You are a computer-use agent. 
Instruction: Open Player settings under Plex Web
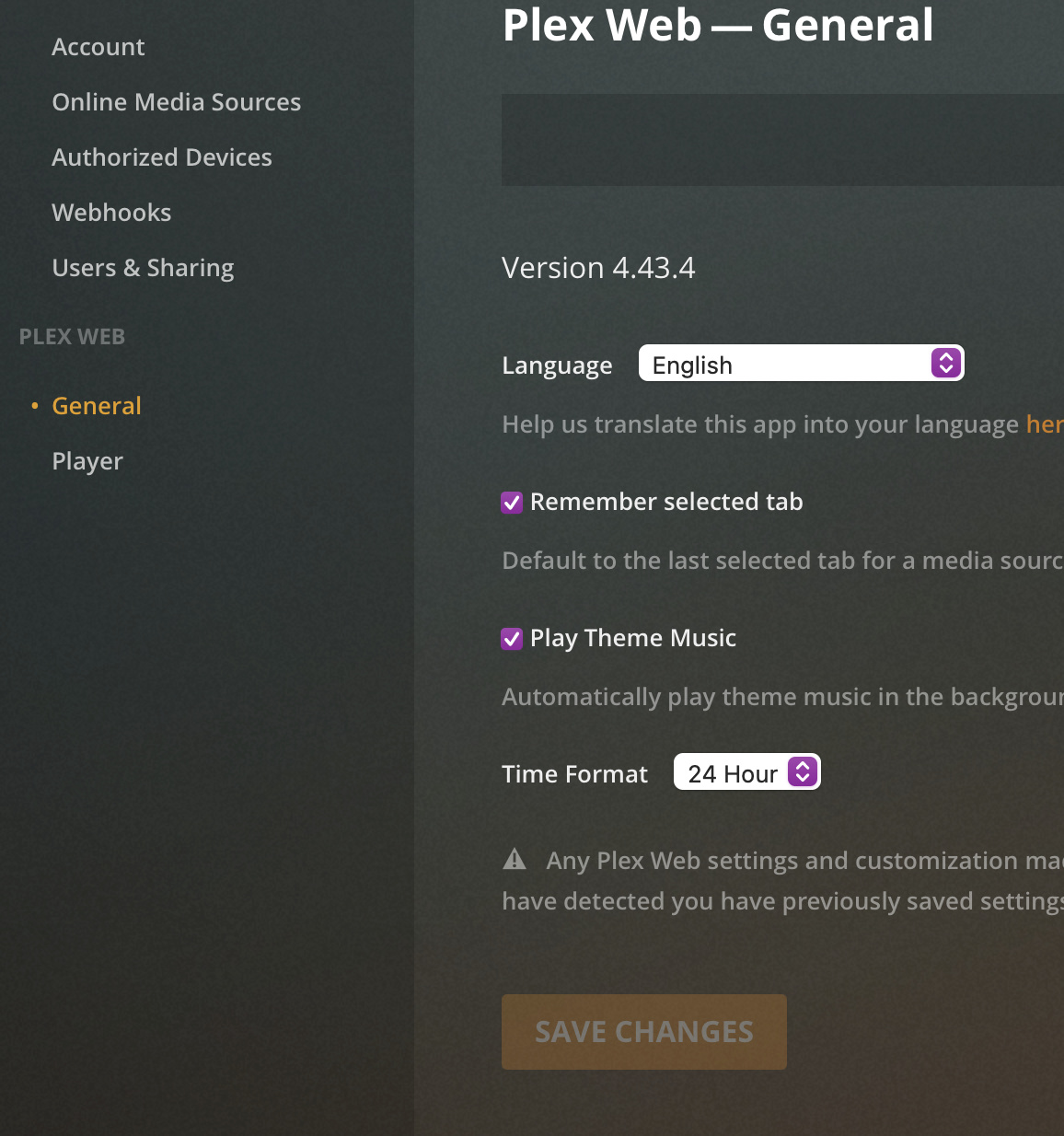pos(87,461)
